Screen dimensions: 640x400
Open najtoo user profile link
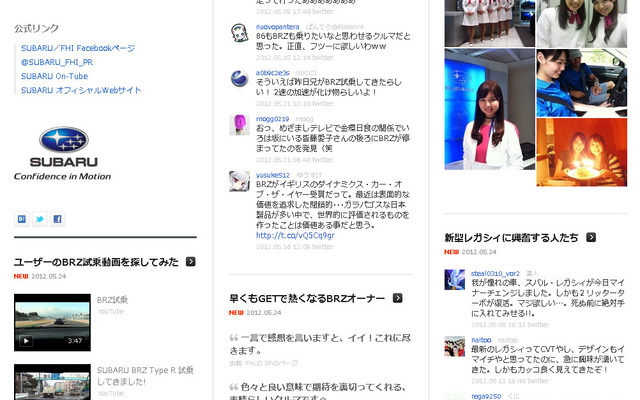click(x=481, y=340)
